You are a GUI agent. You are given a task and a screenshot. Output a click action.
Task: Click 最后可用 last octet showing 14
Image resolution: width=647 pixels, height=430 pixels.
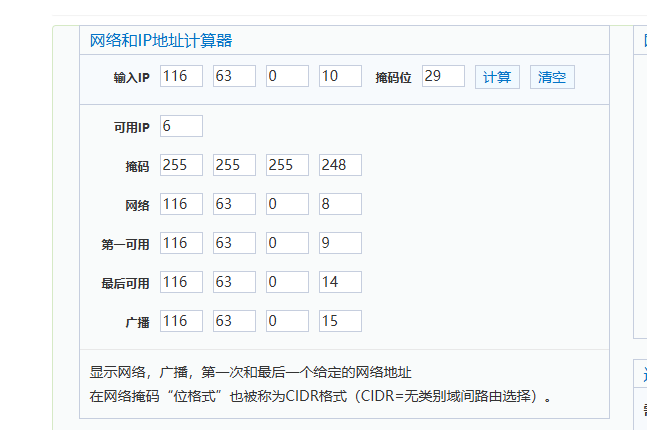pyautogui.click(x=340, y=282)
